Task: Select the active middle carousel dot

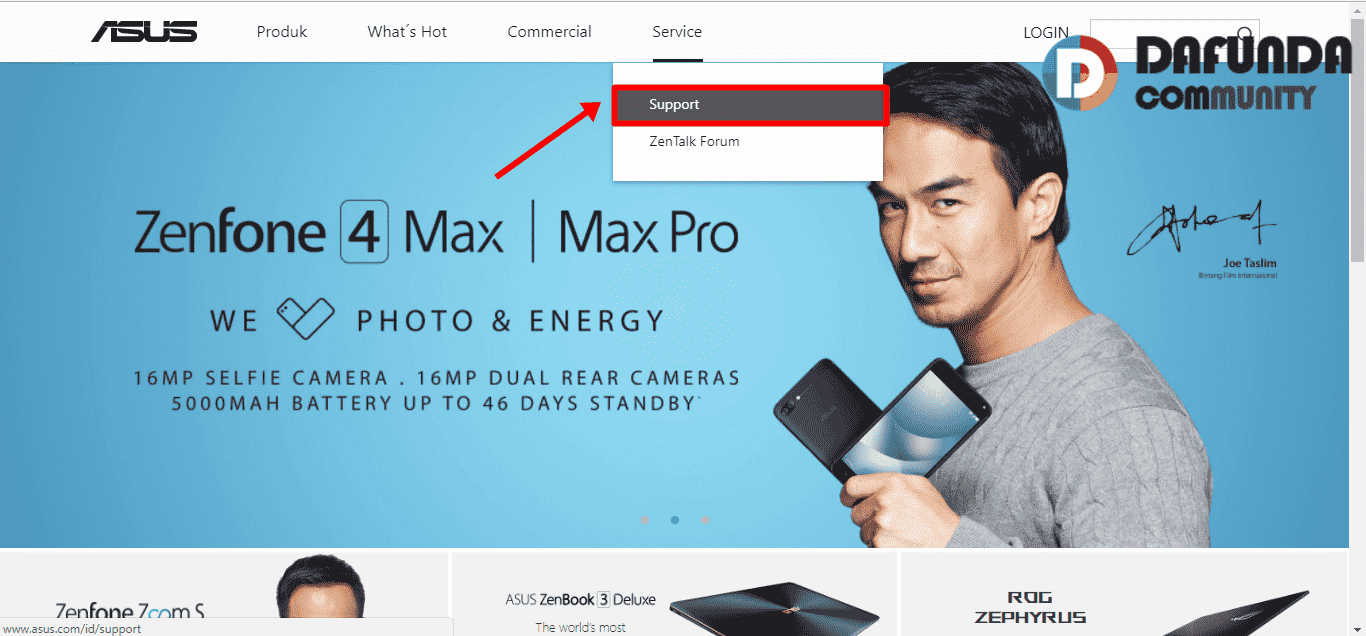Action: tap(675, 520)
